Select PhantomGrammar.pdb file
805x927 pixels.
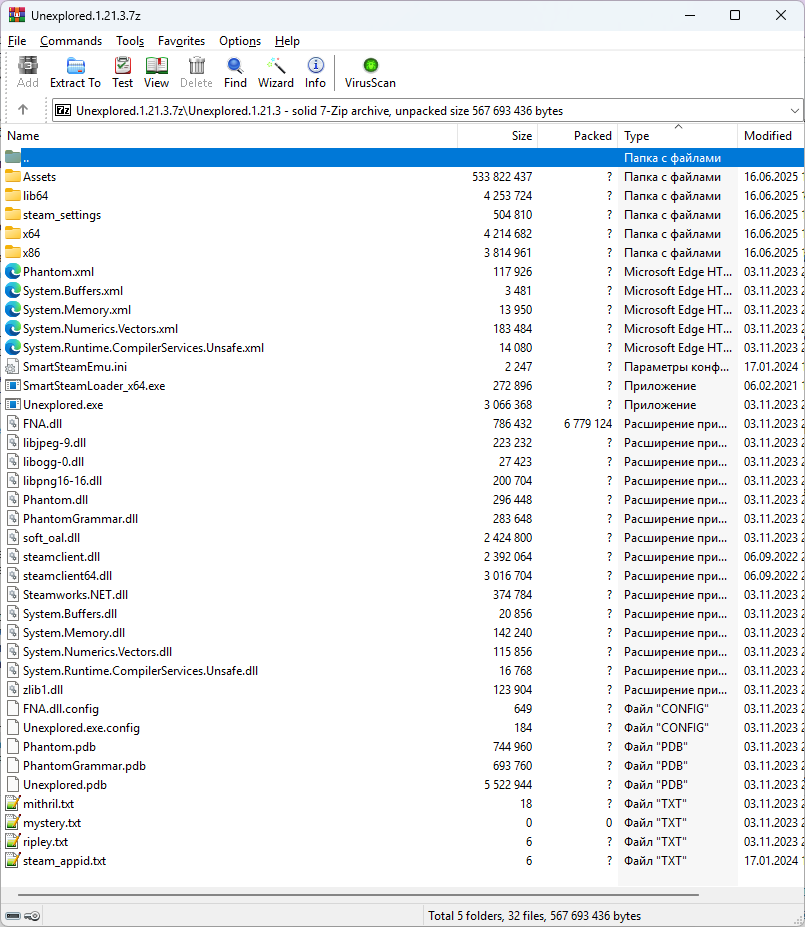[85, 766]
